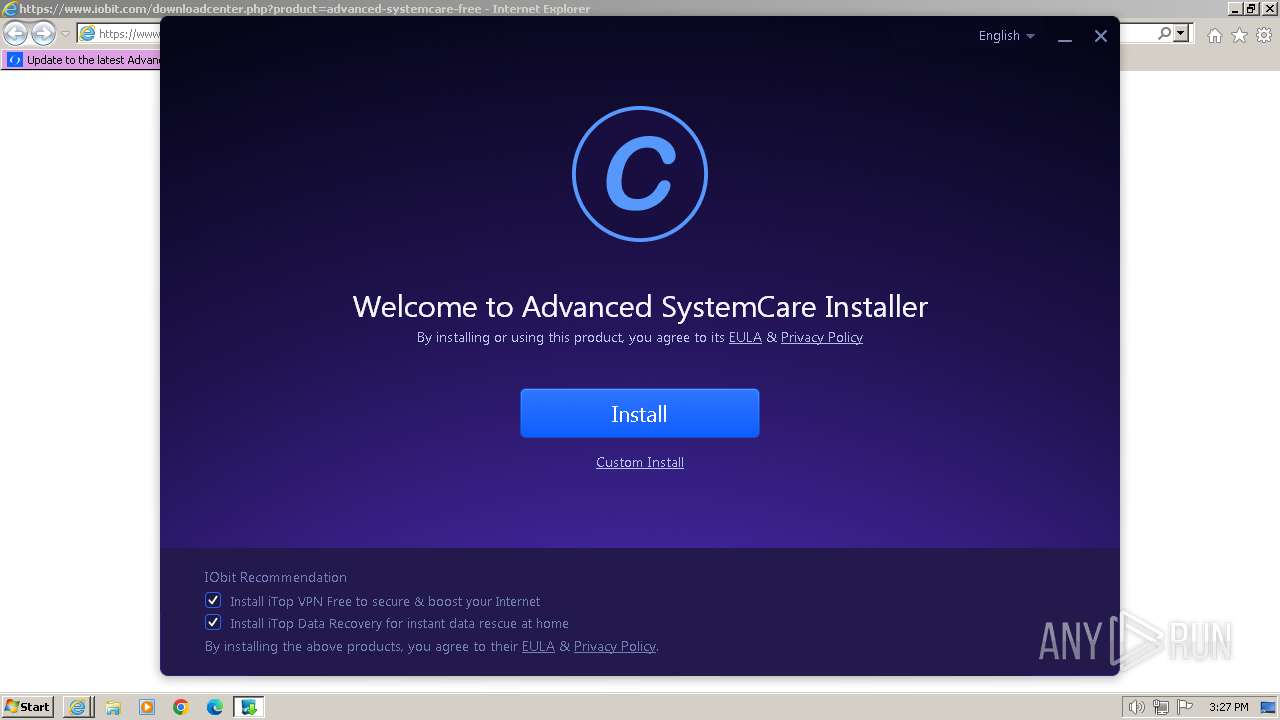This screenshot has height=720, width=1280.
Task: Go forward in Internet Explorer
Action: (43, 34)
